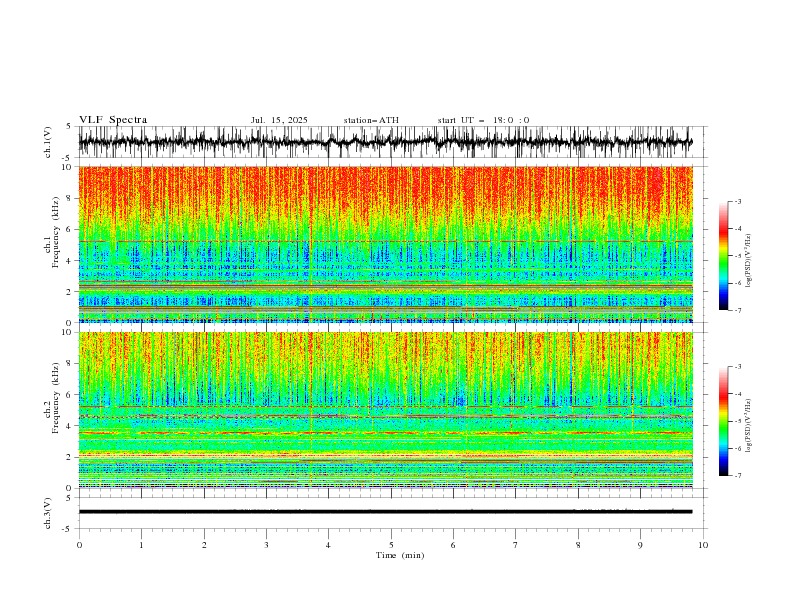
Task: Click the ch.1 "Frequency (kHz)" axis label
Action: (x=56, y=233)
